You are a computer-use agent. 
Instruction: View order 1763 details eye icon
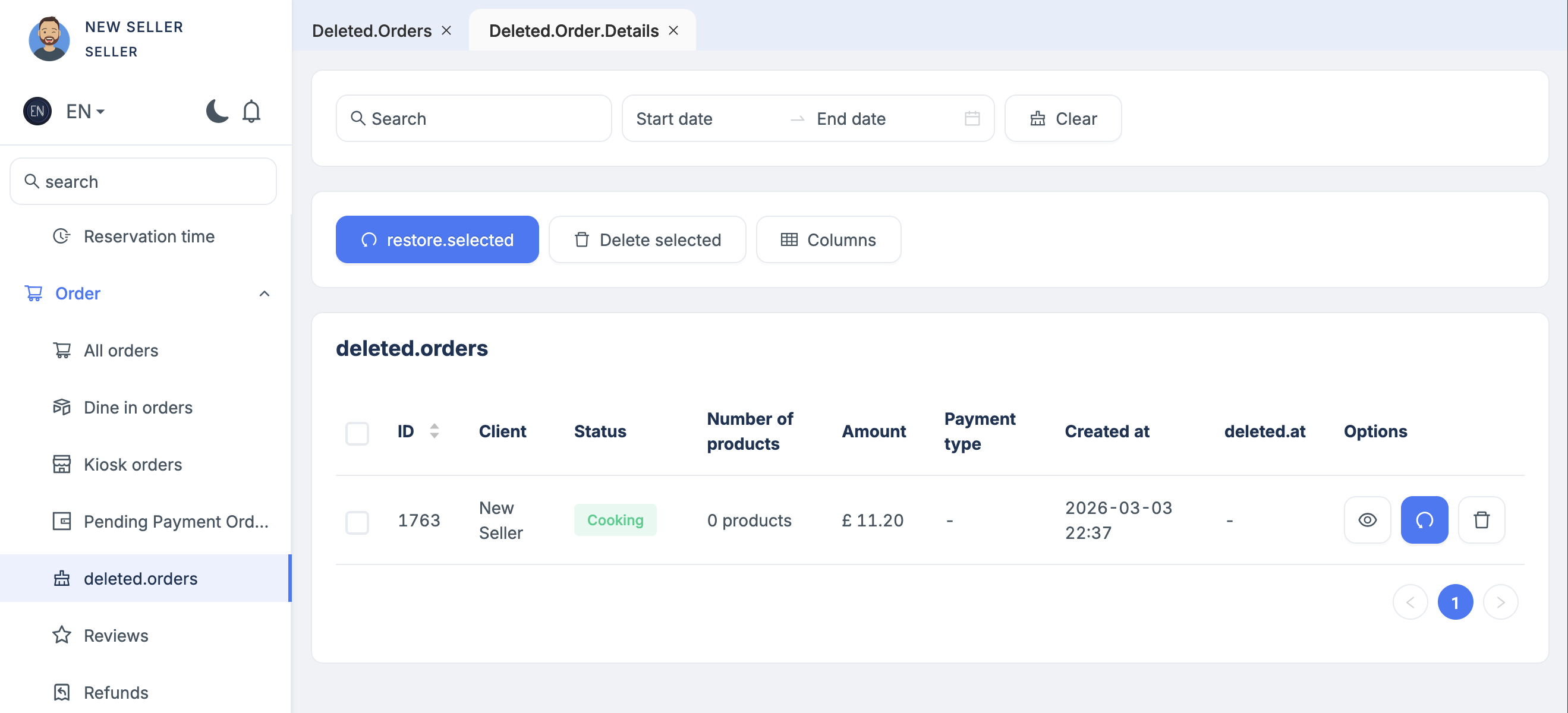(x=1367, y=520)
